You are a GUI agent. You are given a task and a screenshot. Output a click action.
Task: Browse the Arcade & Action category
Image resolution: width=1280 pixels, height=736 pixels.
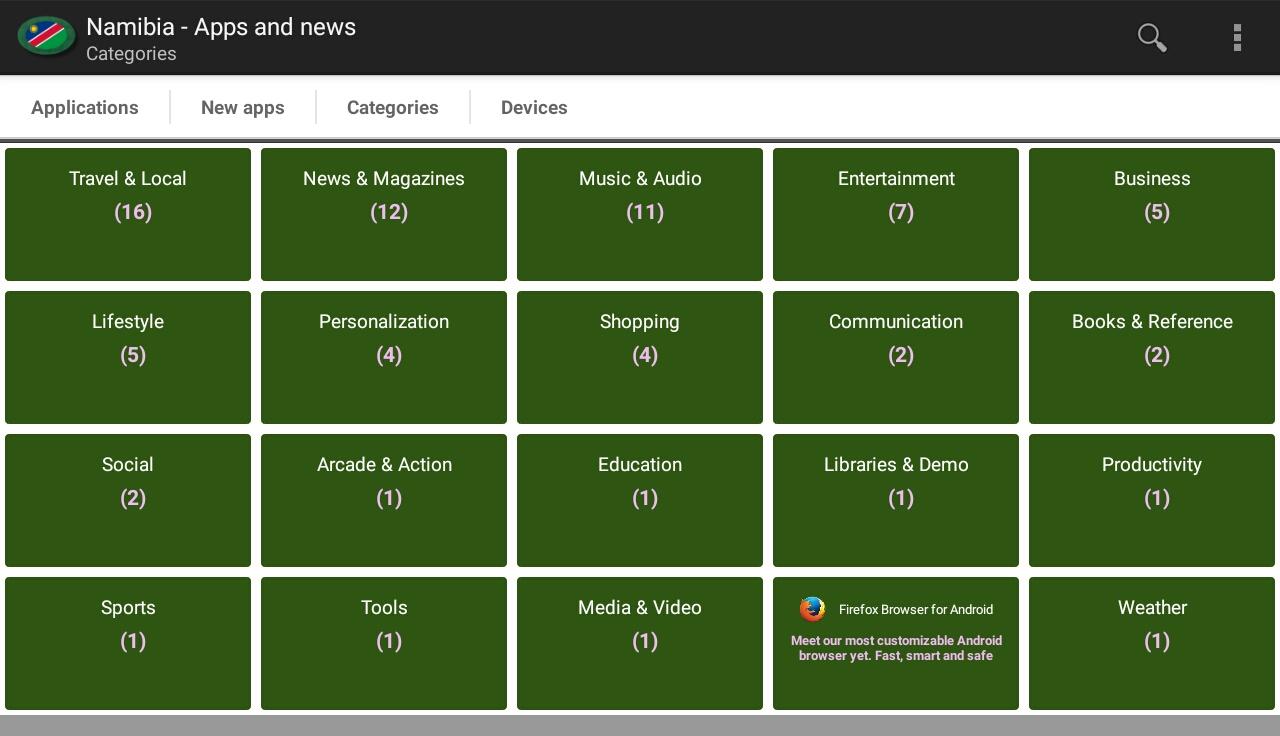click(x=384, y=500)
